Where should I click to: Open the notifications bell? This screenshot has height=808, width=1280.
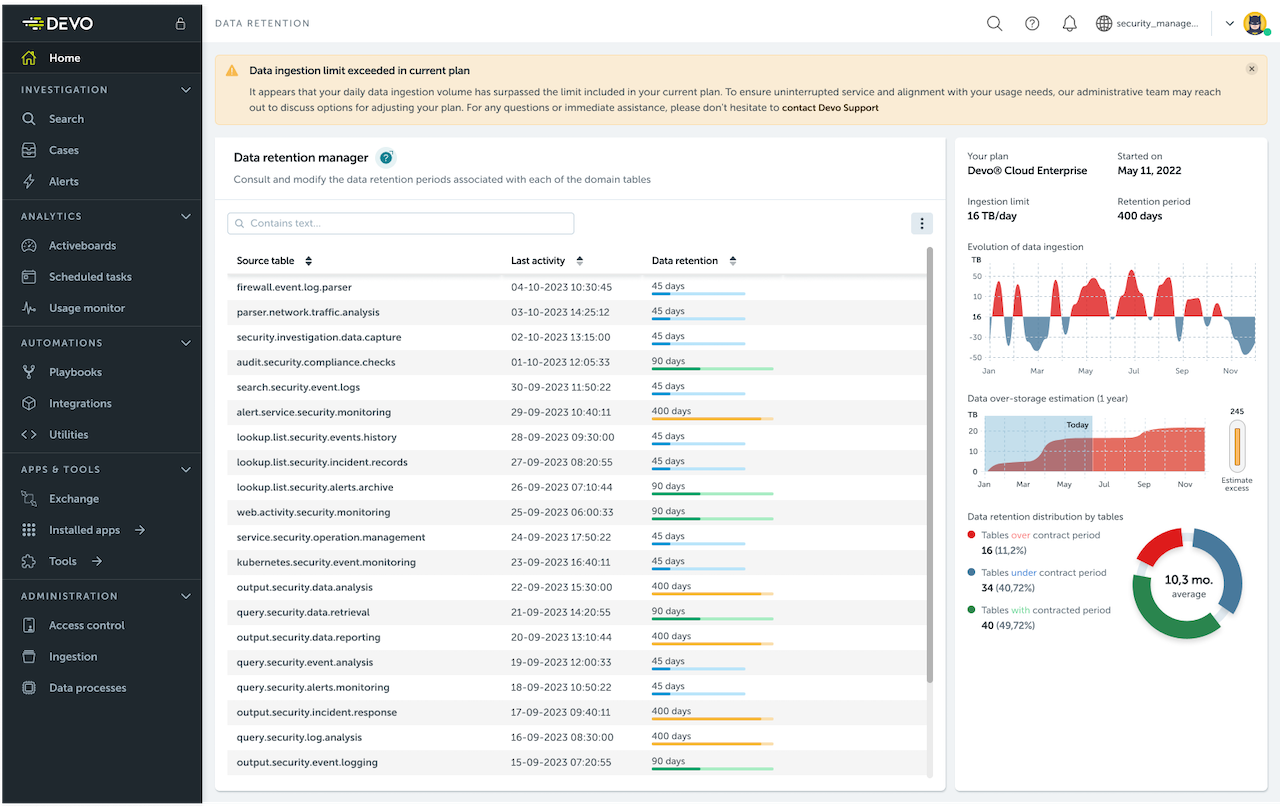pos(1069,22)
